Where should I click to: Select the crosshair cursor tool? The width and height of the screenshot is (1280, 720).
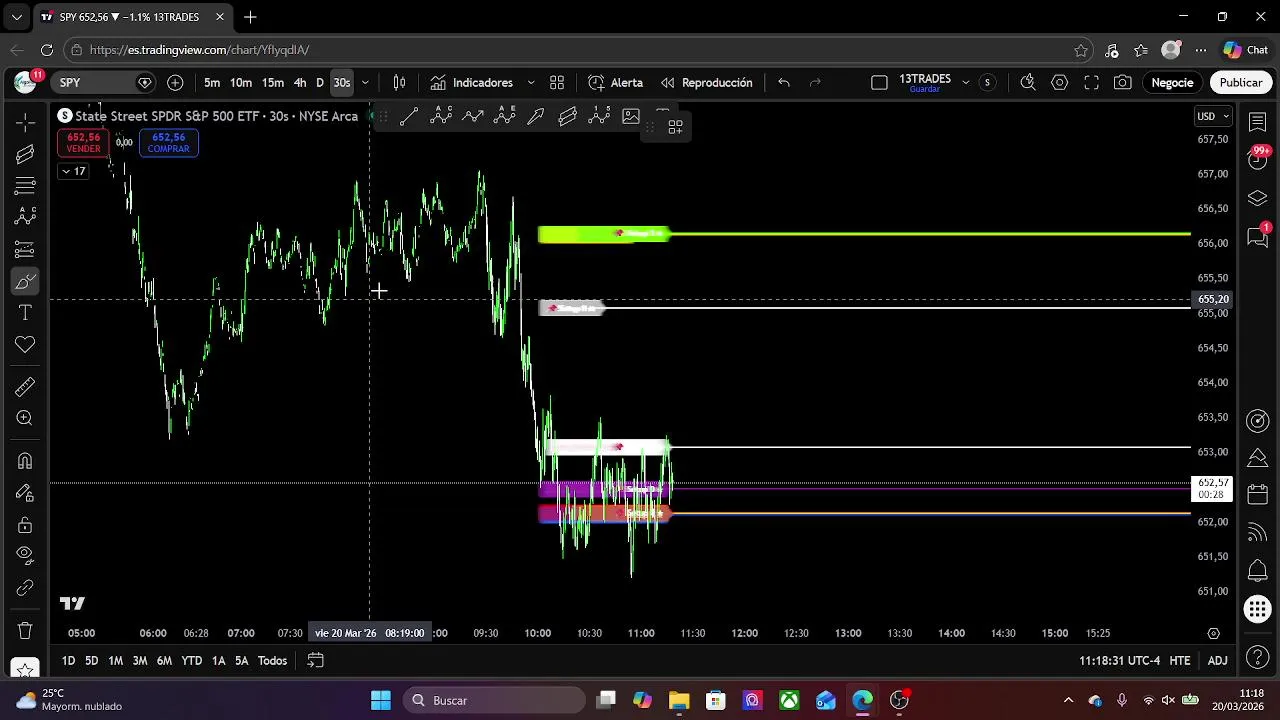(x=25, y=122)
